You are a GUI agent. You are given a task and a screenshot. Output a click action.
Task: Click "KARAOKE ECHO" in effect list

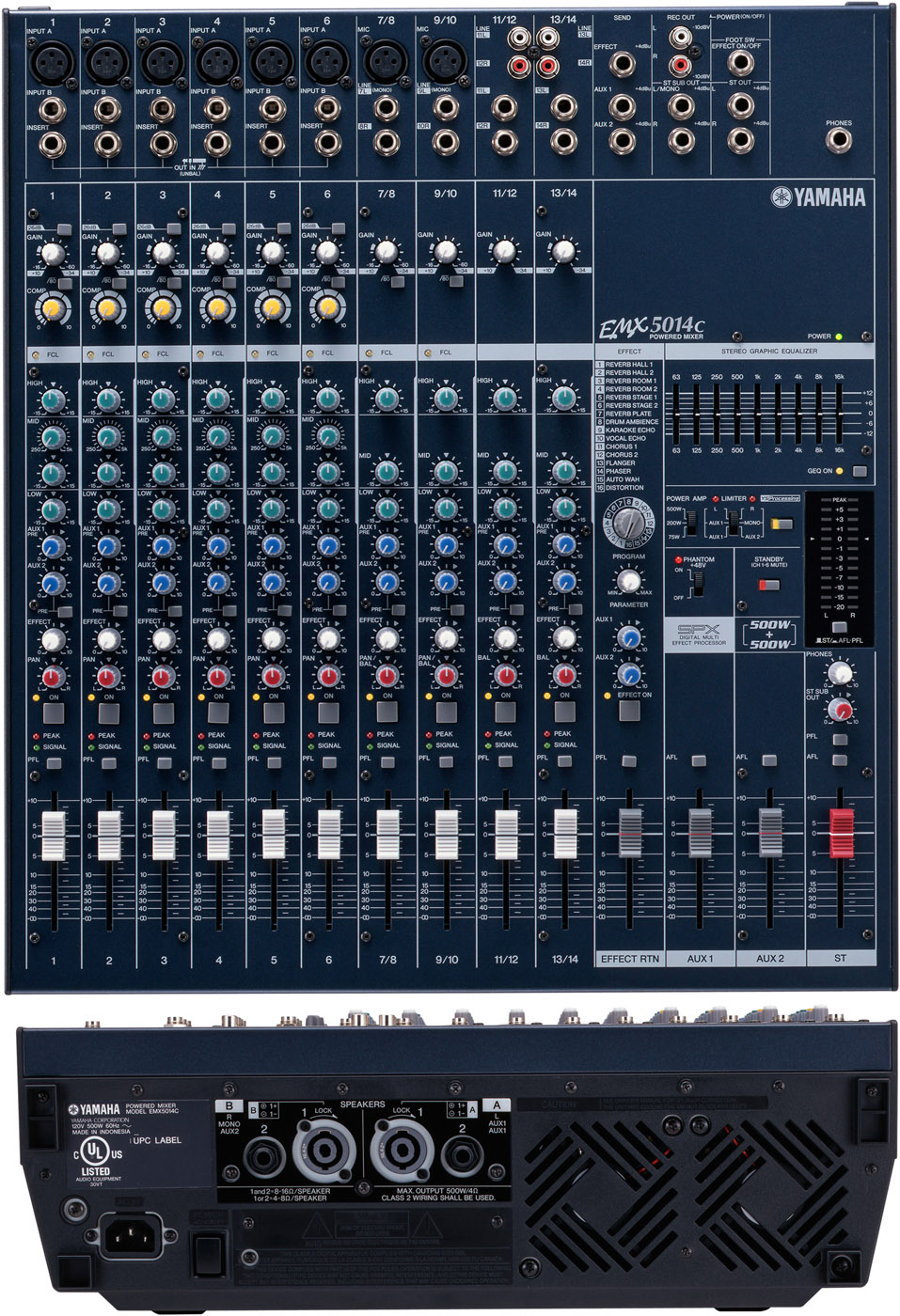(x=630, y=430)
